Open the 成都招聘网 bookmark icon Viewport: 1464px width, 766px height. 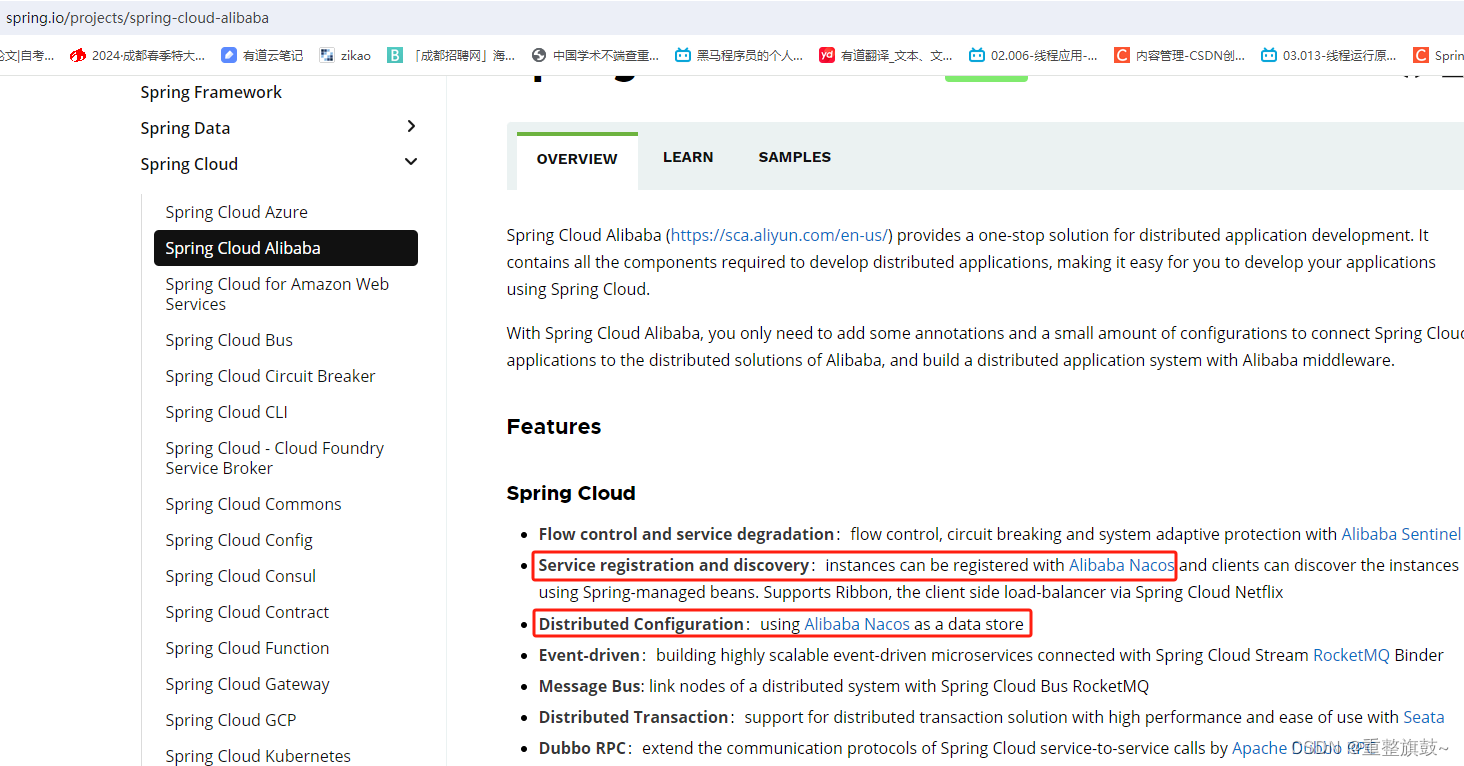click(395, 56)
